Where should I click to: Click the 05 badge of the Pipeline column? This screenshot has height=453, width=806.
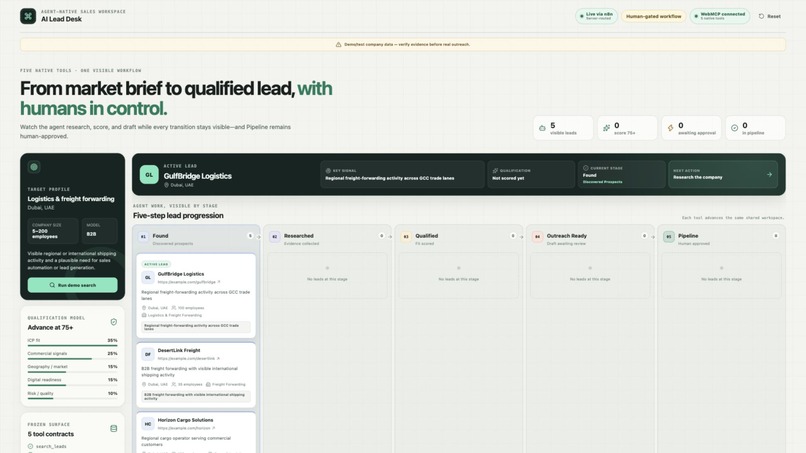(669, 237)
